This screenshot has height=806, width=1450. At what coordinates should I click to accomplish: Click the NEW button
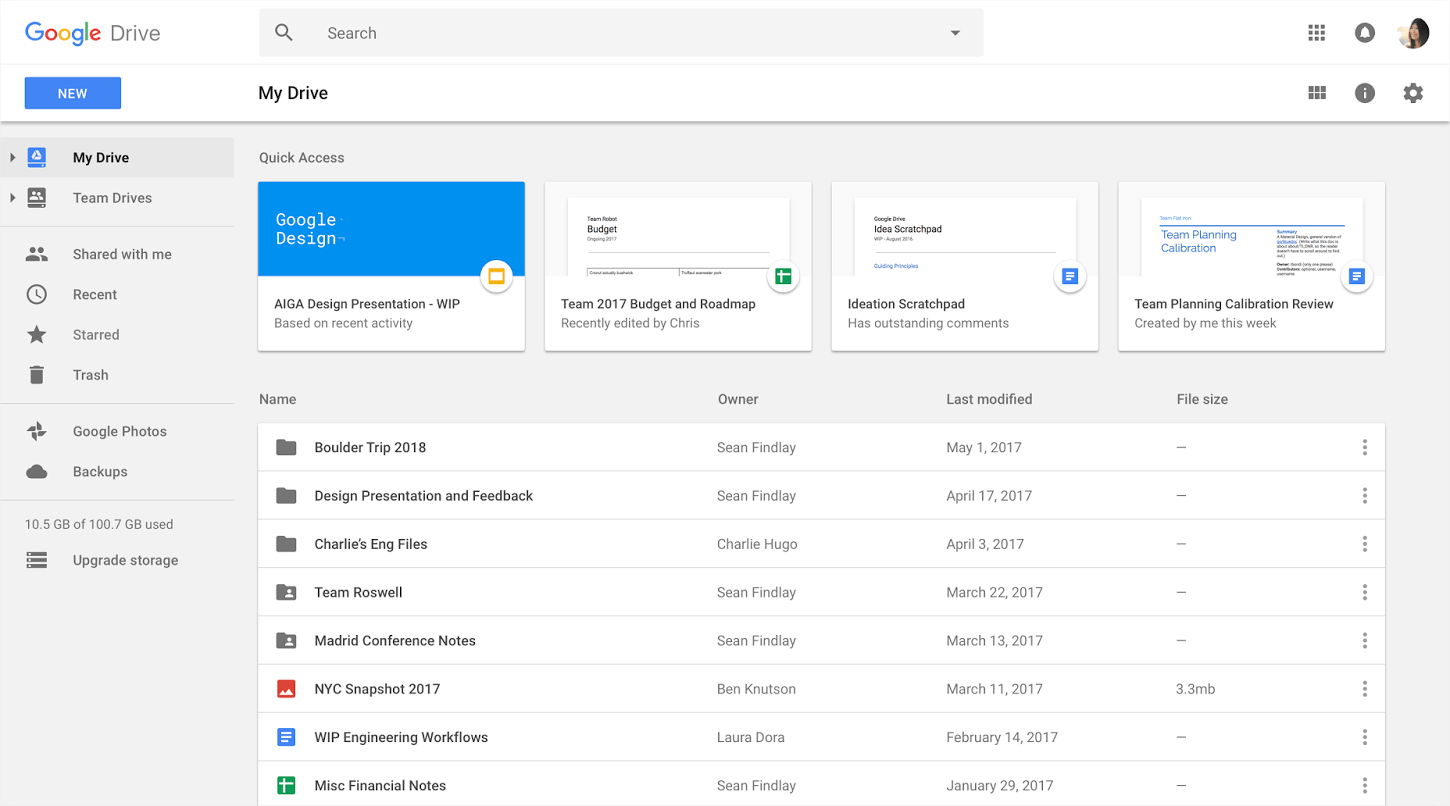click(x=72, y=92)
